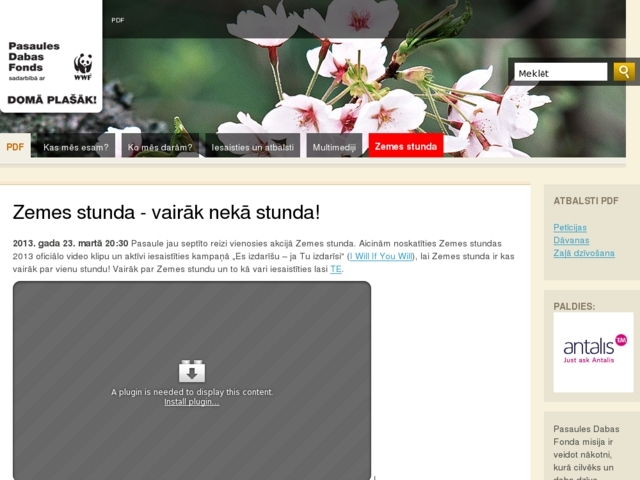This screenshot has width=640, height=480.
Task: Click the 'Zemes stunda - vairāk nekā stunda!' heading
Action: tap(167, 212)
